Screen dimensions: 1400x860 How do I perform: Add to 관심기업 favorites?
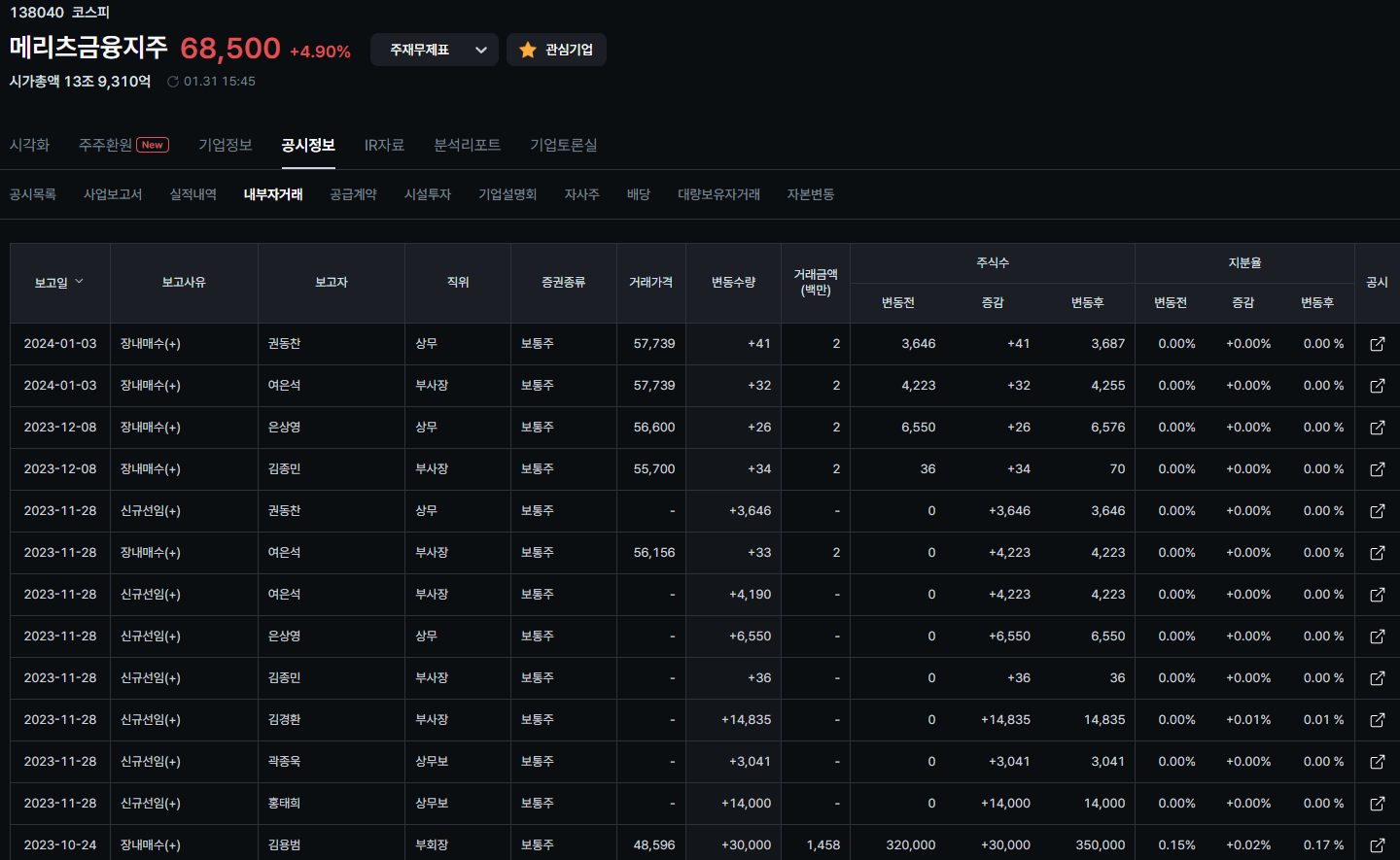pyautogui.click(x=556, y=50)
